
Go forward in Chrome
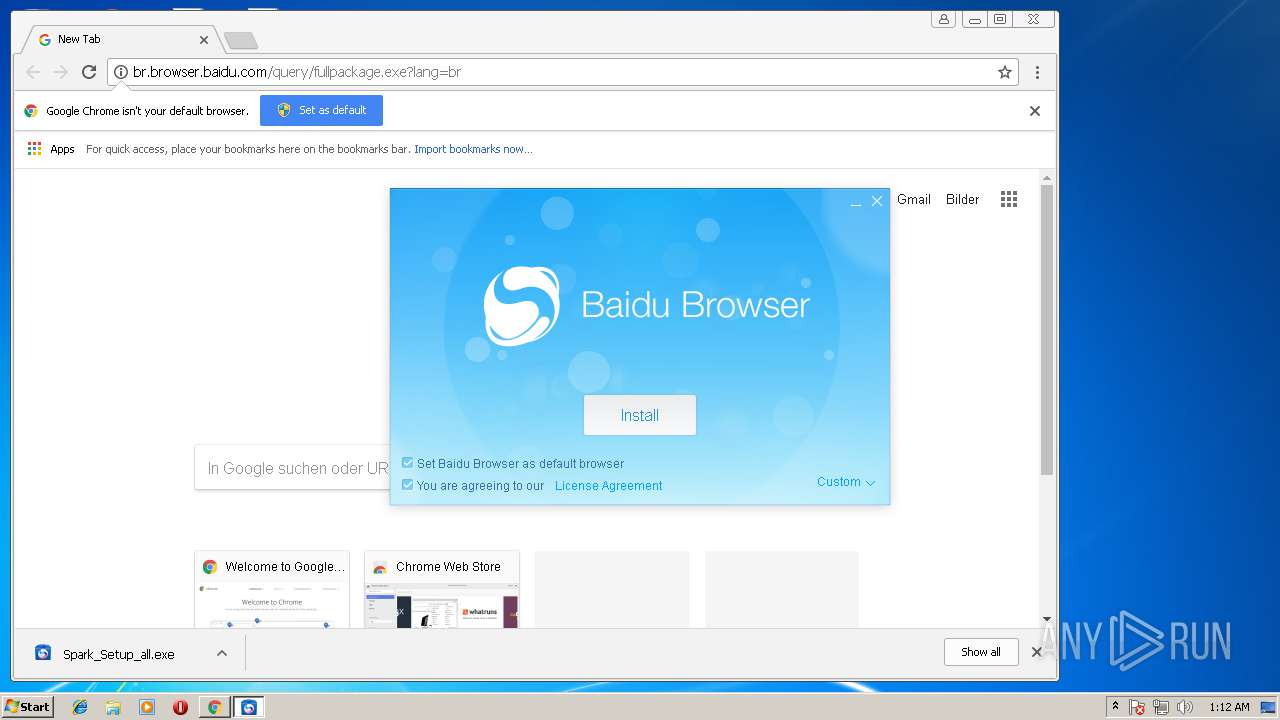[61, 72]
